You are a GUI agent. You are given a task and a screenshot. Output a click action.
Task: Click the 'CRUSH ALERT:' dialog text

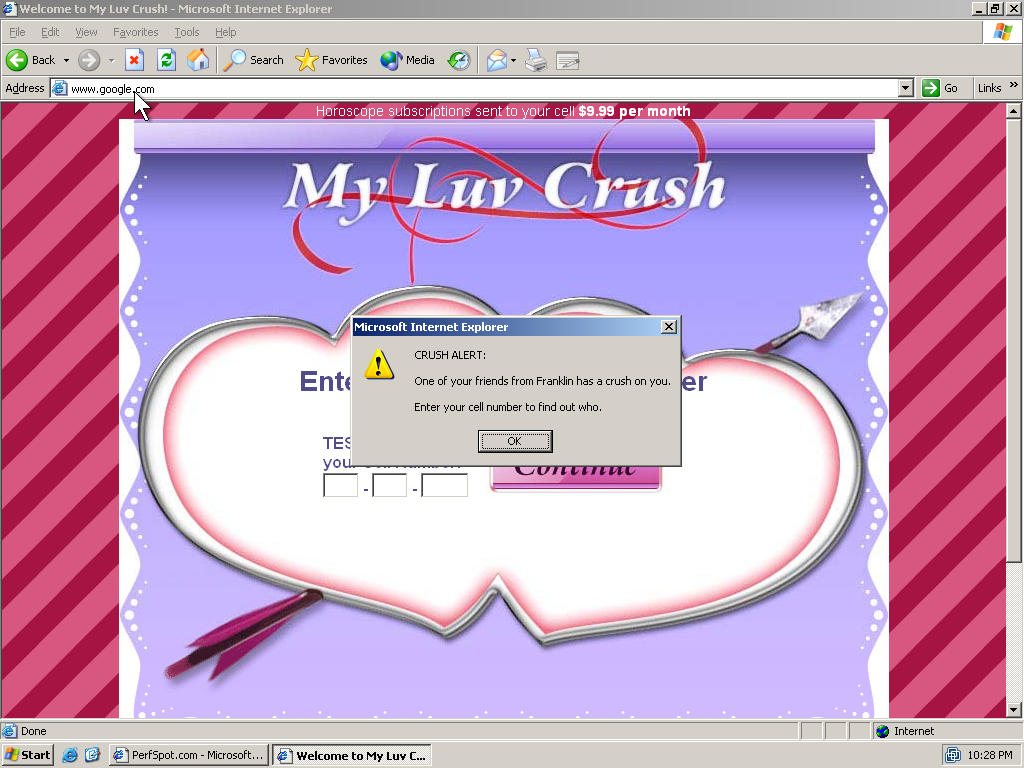[450, 355]
